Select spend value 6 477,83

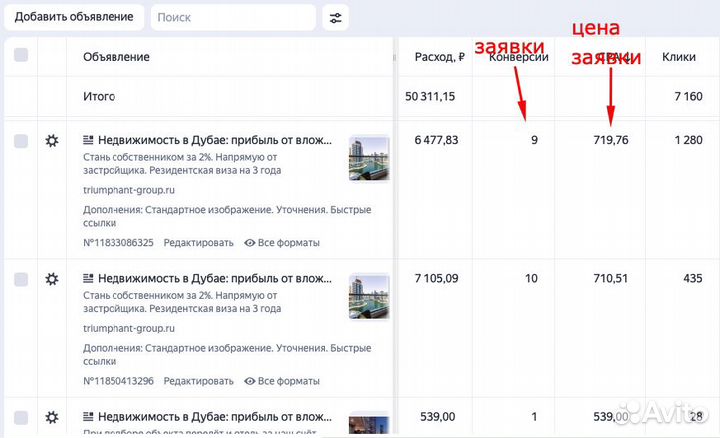pyautogui.click(x=436, y=140)
